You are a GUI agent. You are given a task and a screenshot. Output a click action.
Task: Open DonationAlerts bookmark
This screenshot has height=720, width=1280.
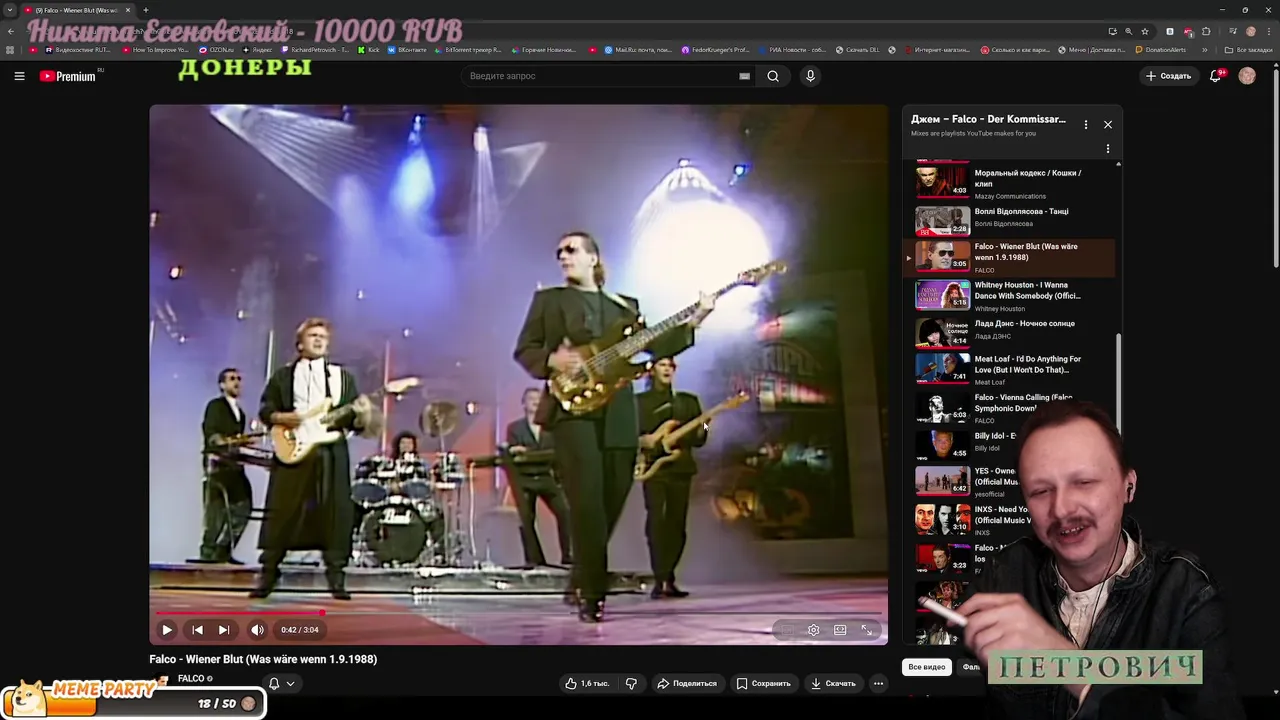1160,49
